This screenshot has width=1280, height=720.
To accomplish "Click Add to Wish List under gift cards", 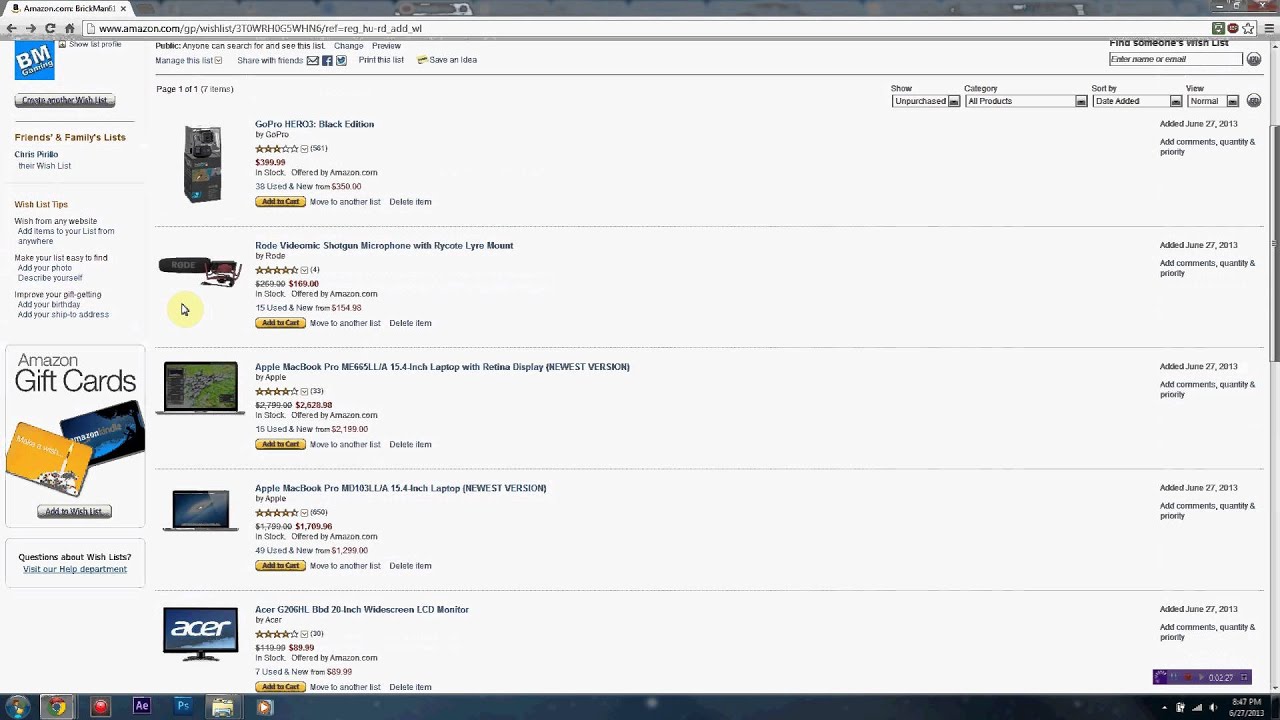I will point(74,511).
